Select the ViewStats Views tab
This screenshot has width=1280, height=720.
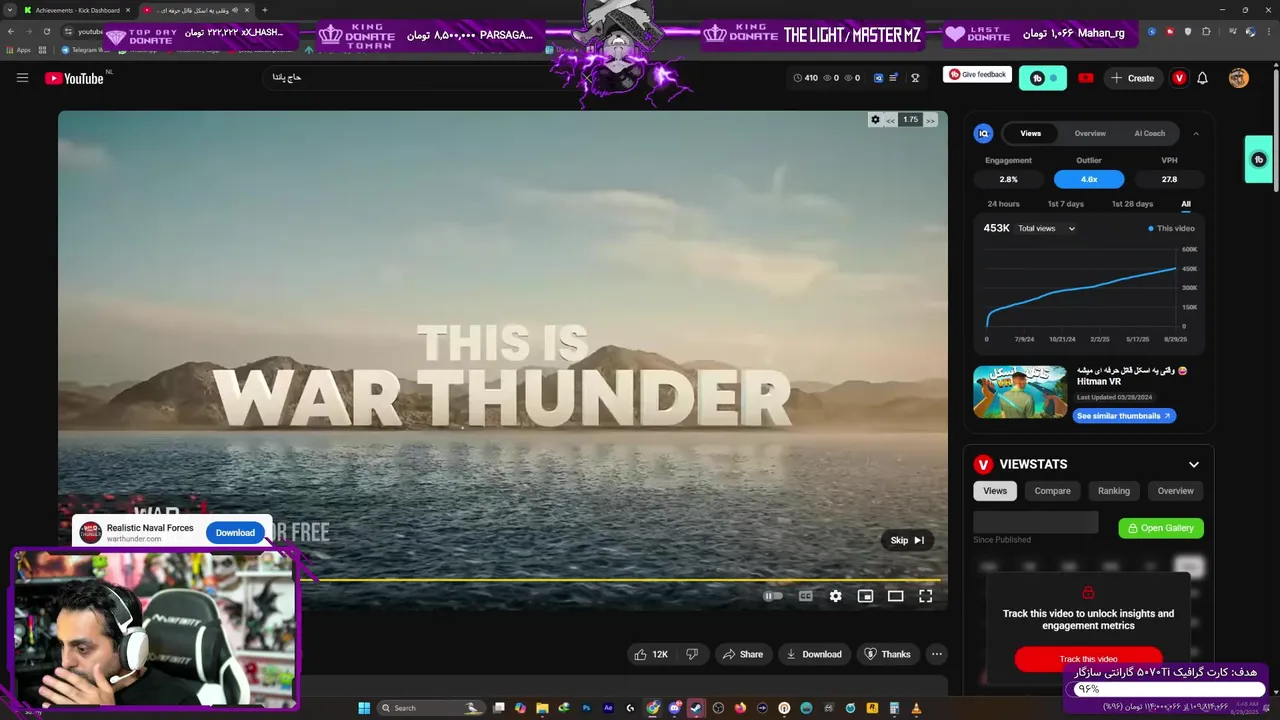point(995,491)
